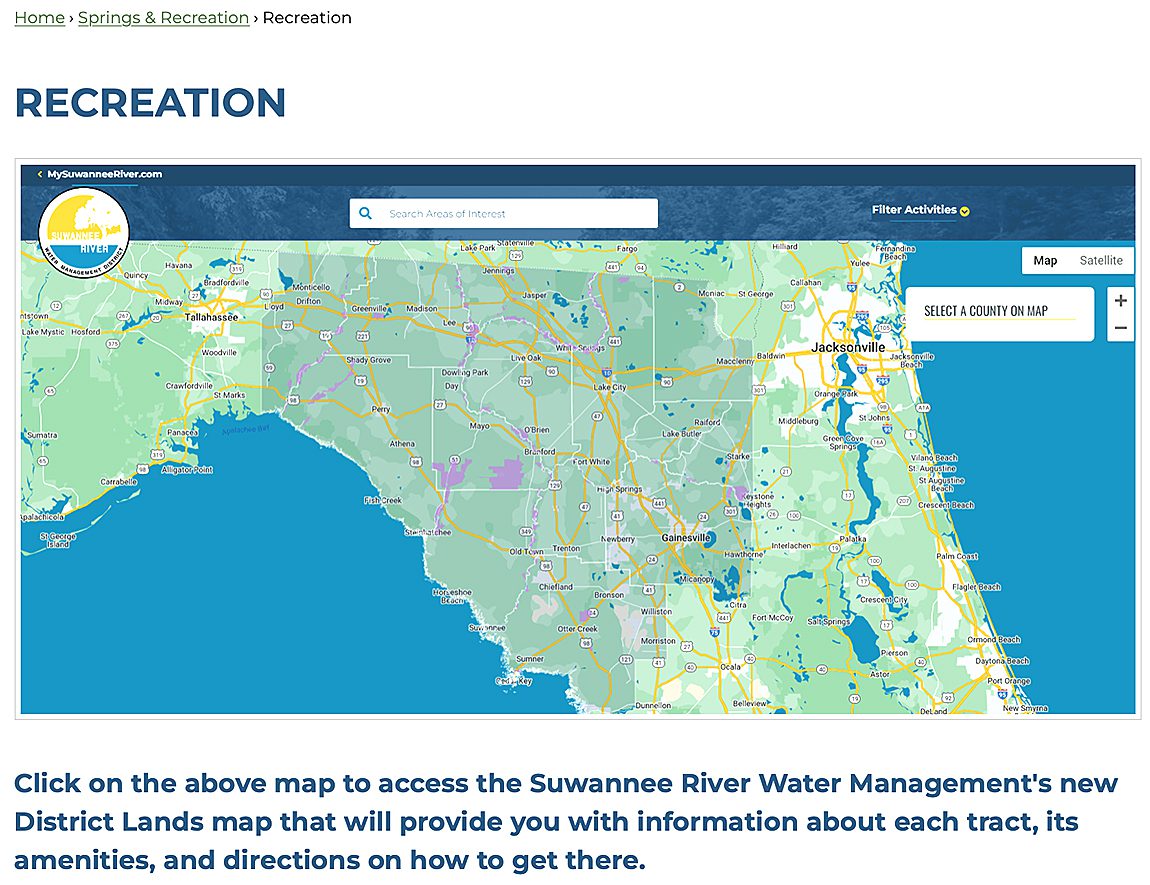Viewport: 1150px width, 885px height.
Task: Zoom in with the plus button
Action: [x=1121, y=301]
